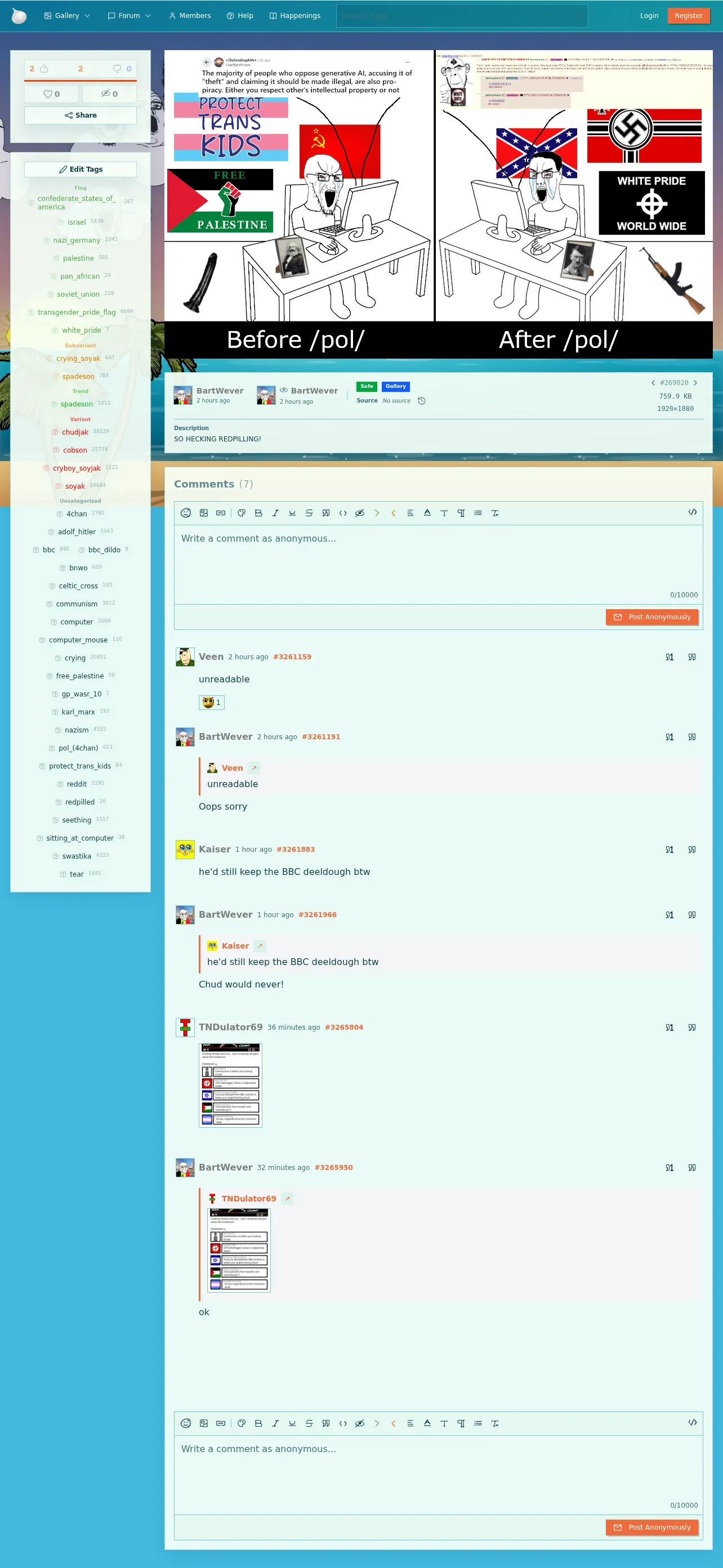This screenshot has width=723, height=1568.
Task: Open the Happenings page
Action: coord(295,16)
